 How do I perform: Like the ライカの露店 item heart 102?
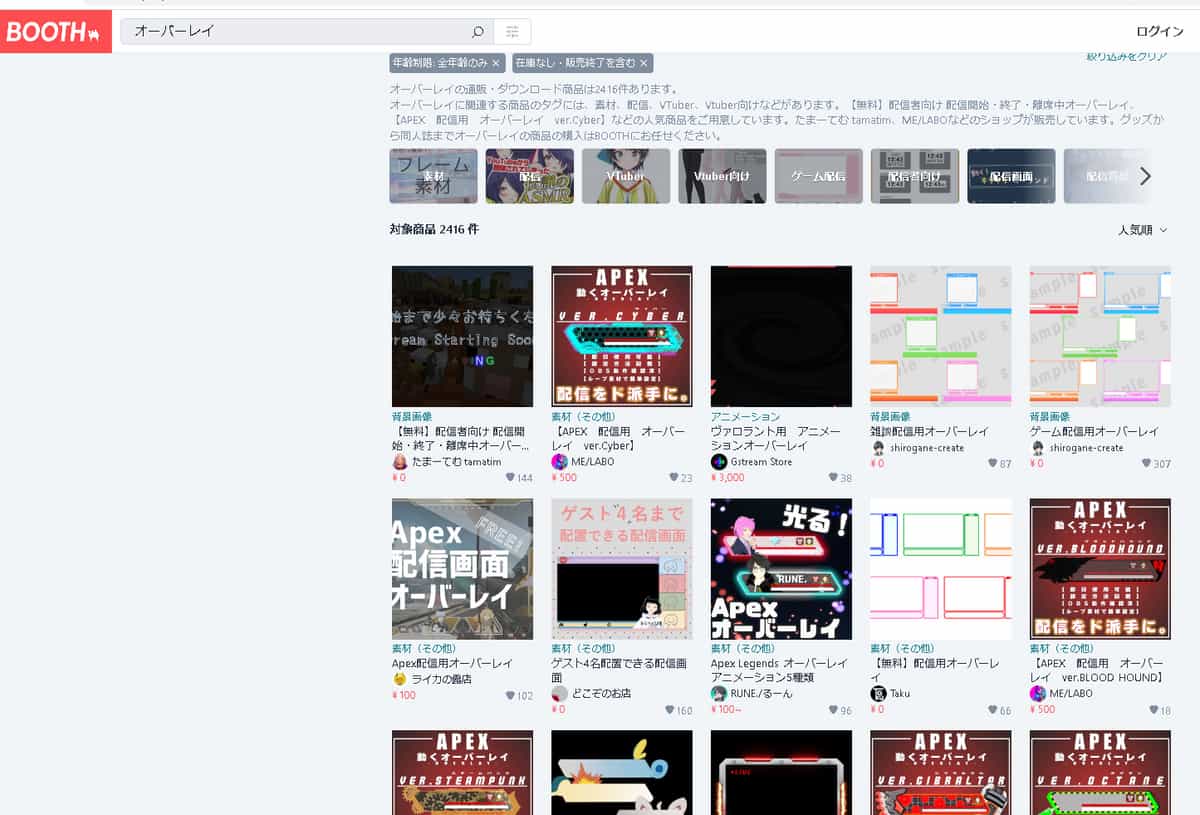(x=510, y=696)
